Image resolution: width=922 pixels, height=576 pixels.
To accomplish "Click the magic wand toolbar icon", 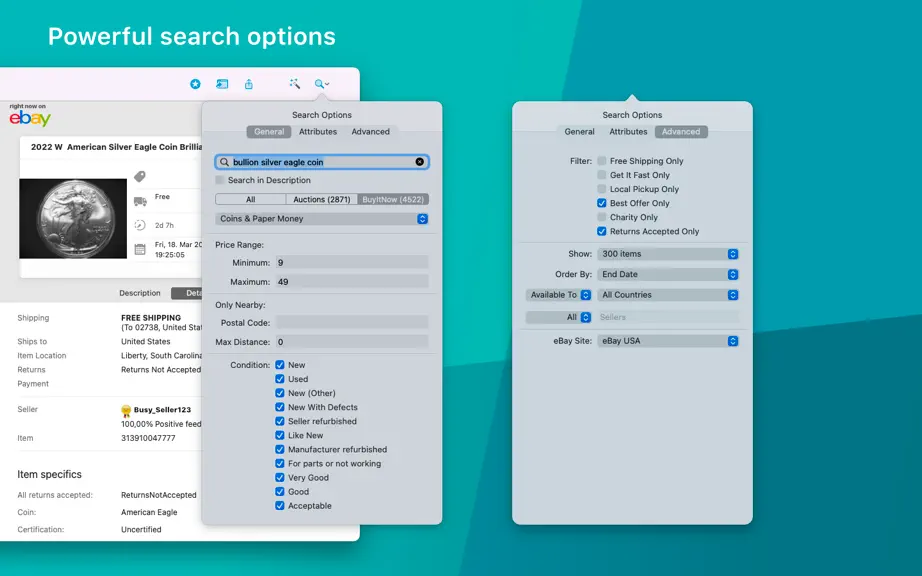I will coord(295,83).
